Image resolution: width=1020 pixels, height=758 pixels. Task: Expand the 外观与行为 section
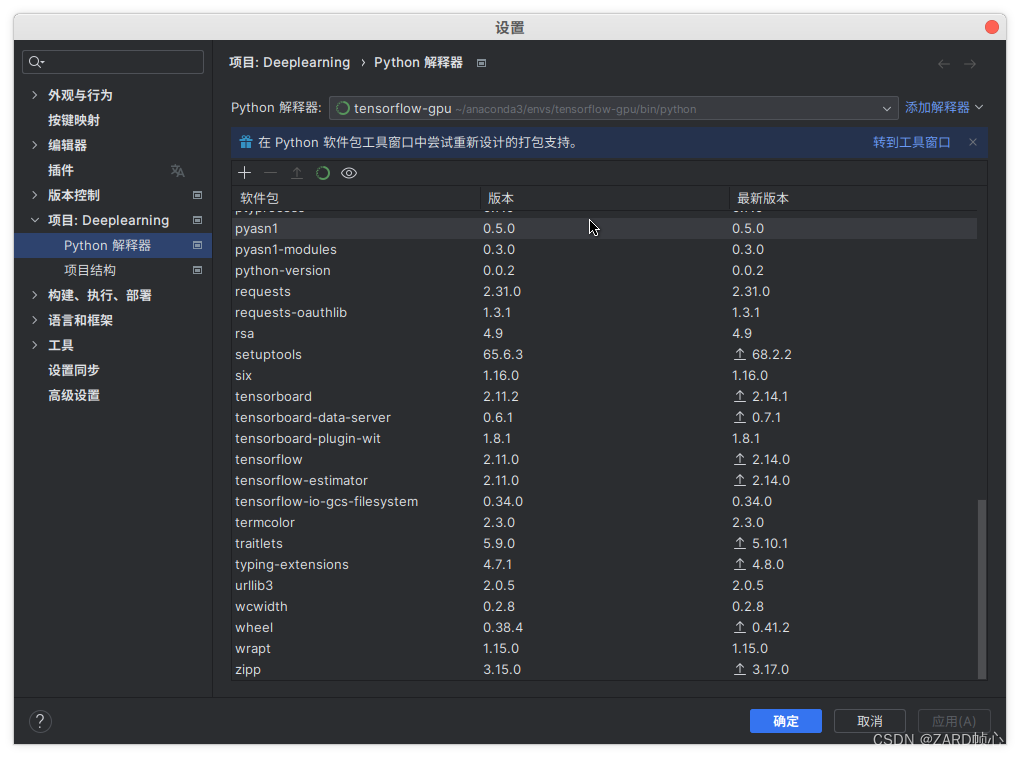pyautogui.click(x=34, y=95)
